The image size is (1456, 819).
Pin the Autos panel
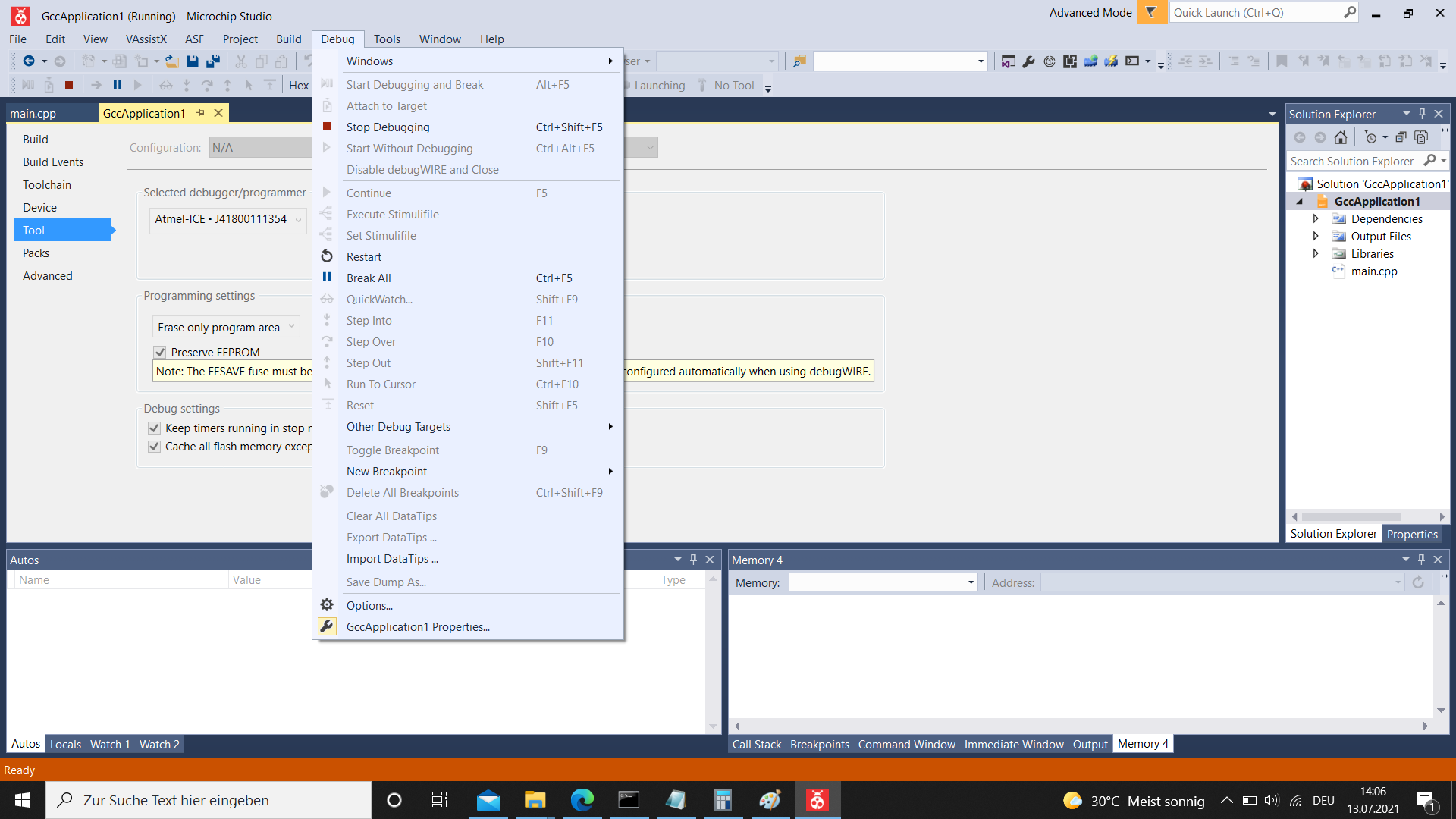tap(693, 560)
